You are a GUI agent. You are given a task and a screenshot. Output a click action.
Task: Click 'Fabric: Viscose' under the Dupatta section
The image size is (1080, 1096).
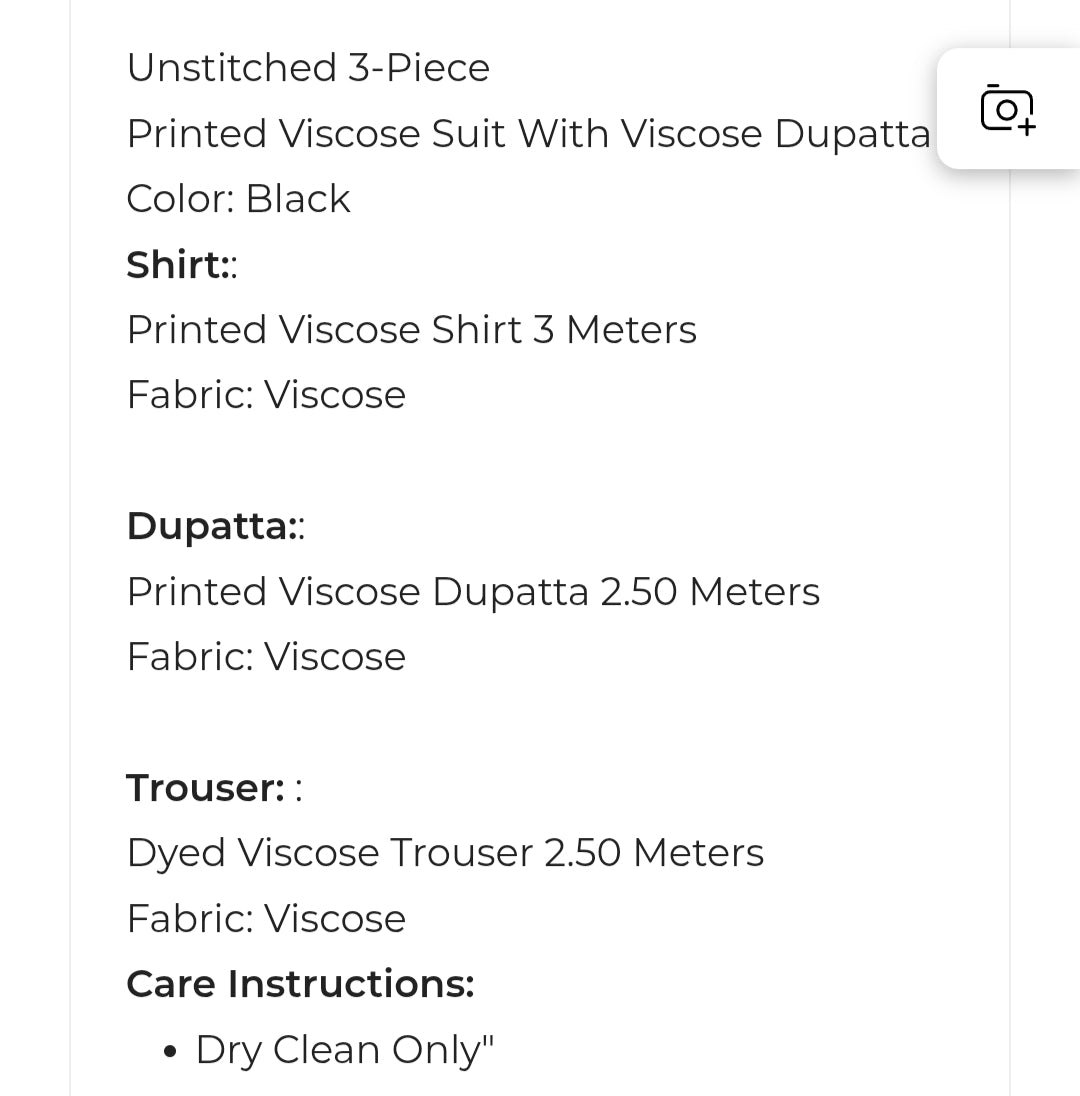pos(266,657)
